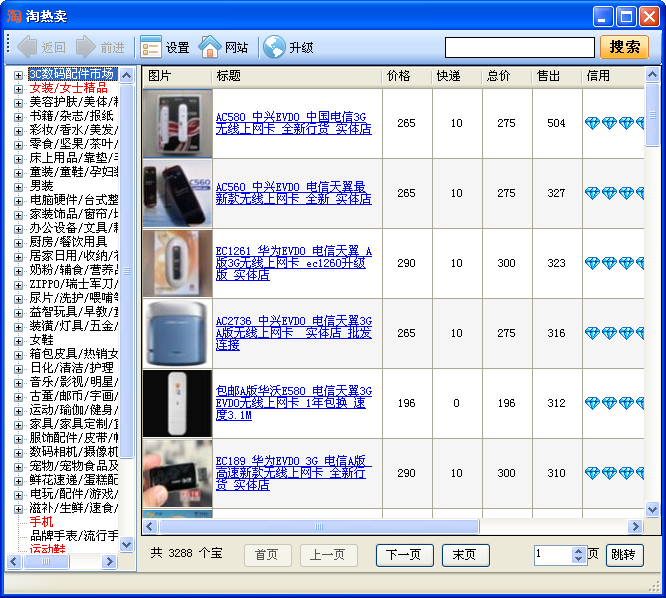This screenshot has height=598, width=666.
Task: Click the 搜索 search button
Action: pyautogui.click(x=624, y=47)
